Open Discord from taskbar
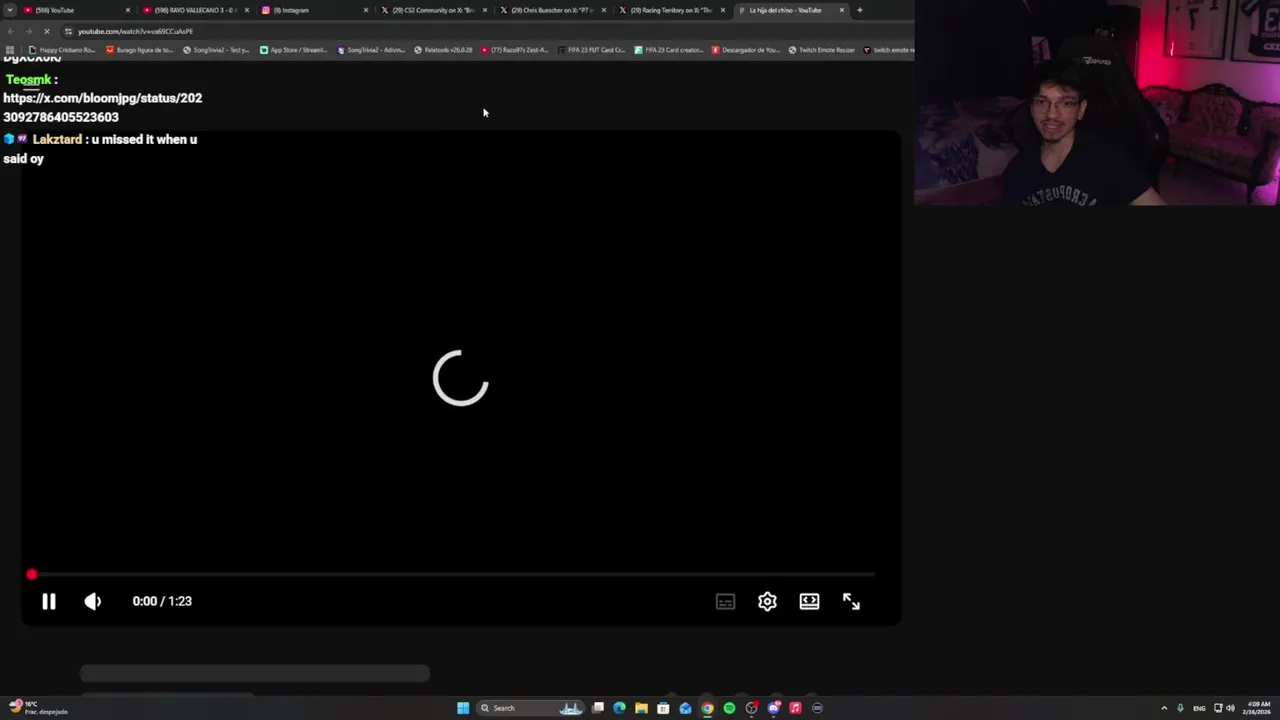The width and height of the screenshot is (1280, 720). [773, 708]
